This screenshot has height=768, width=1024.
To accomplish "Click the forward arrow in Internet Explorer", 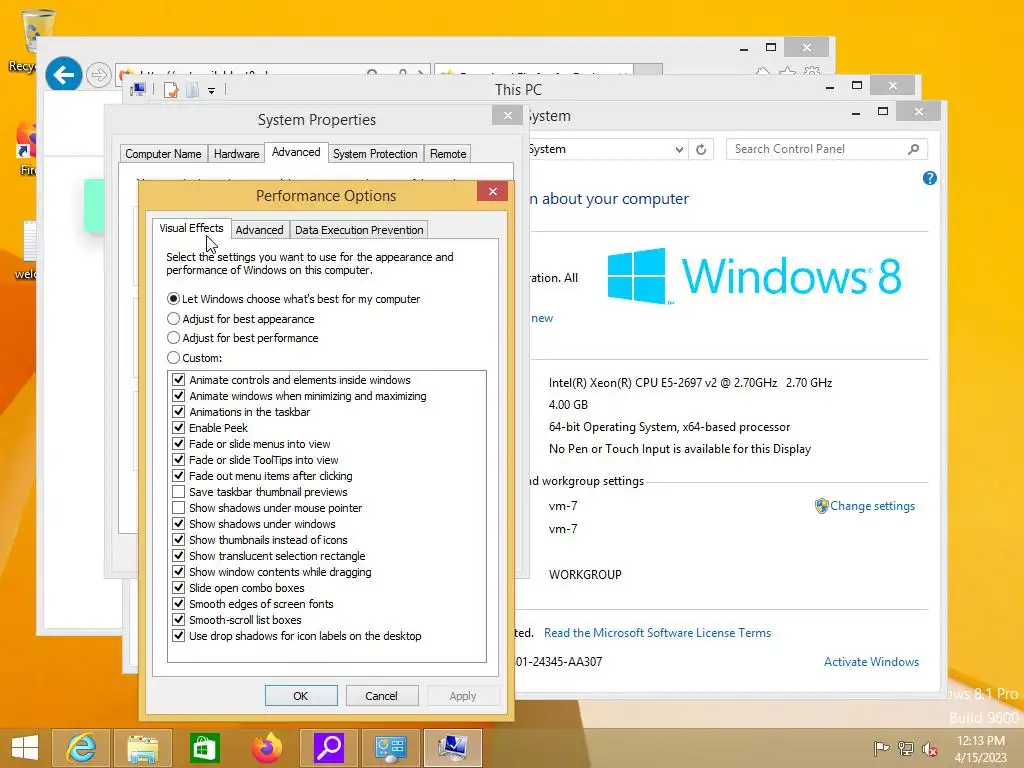I will (x=99, y=75).
